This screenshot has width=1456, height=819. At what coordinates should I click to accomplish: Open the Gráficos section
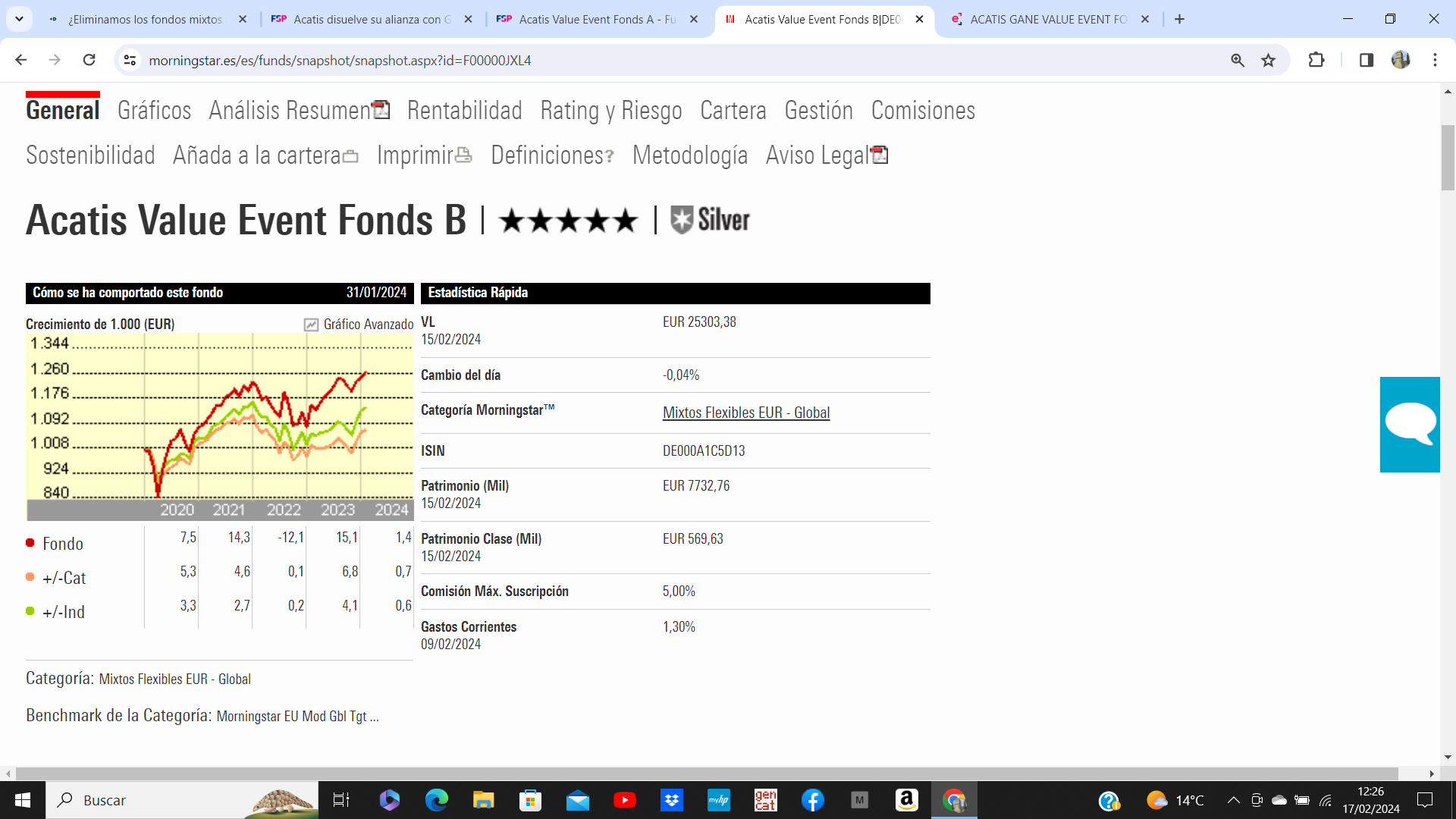click(x=154, y=111)
